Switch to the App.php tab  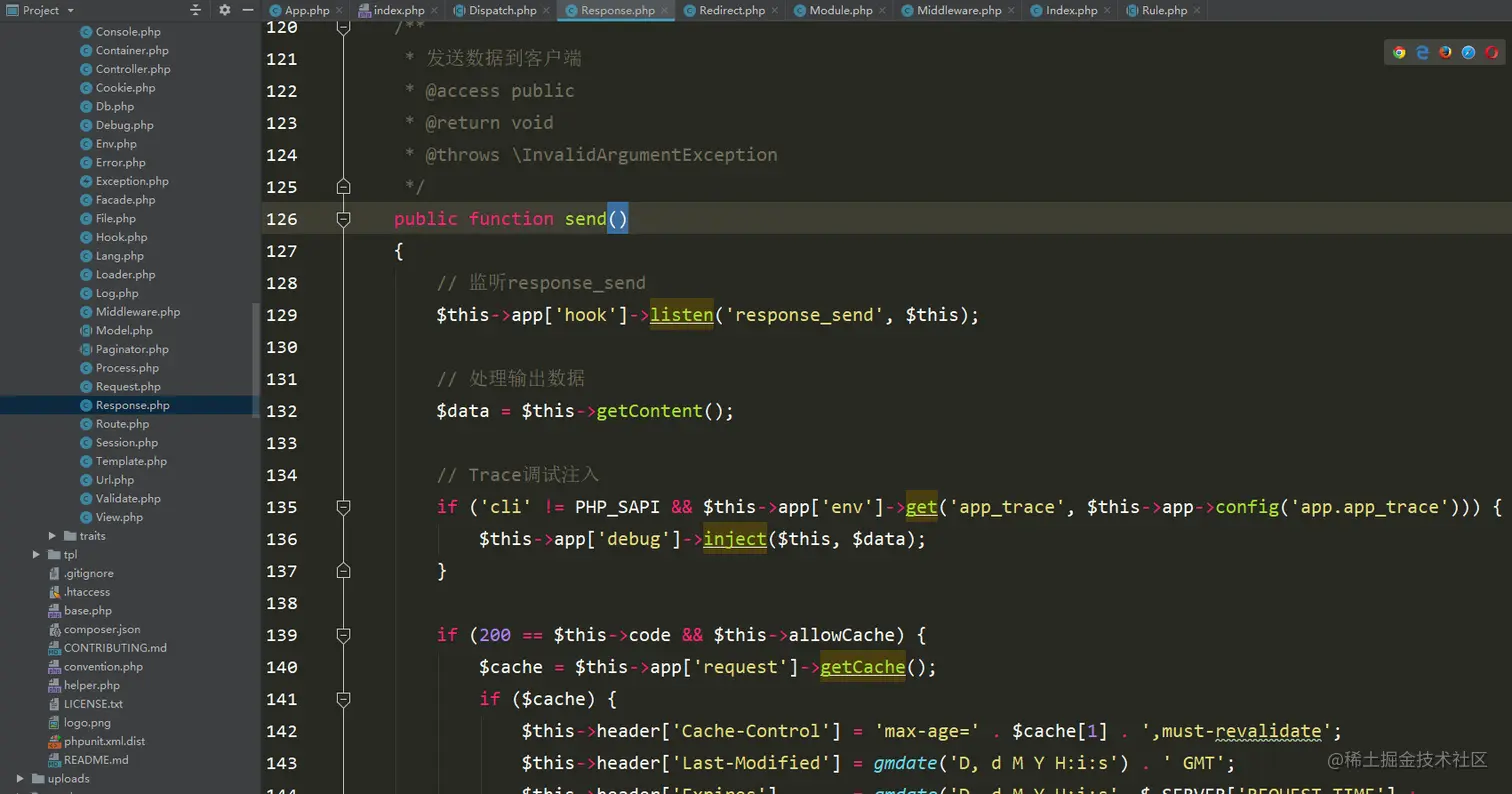[306, 10]
